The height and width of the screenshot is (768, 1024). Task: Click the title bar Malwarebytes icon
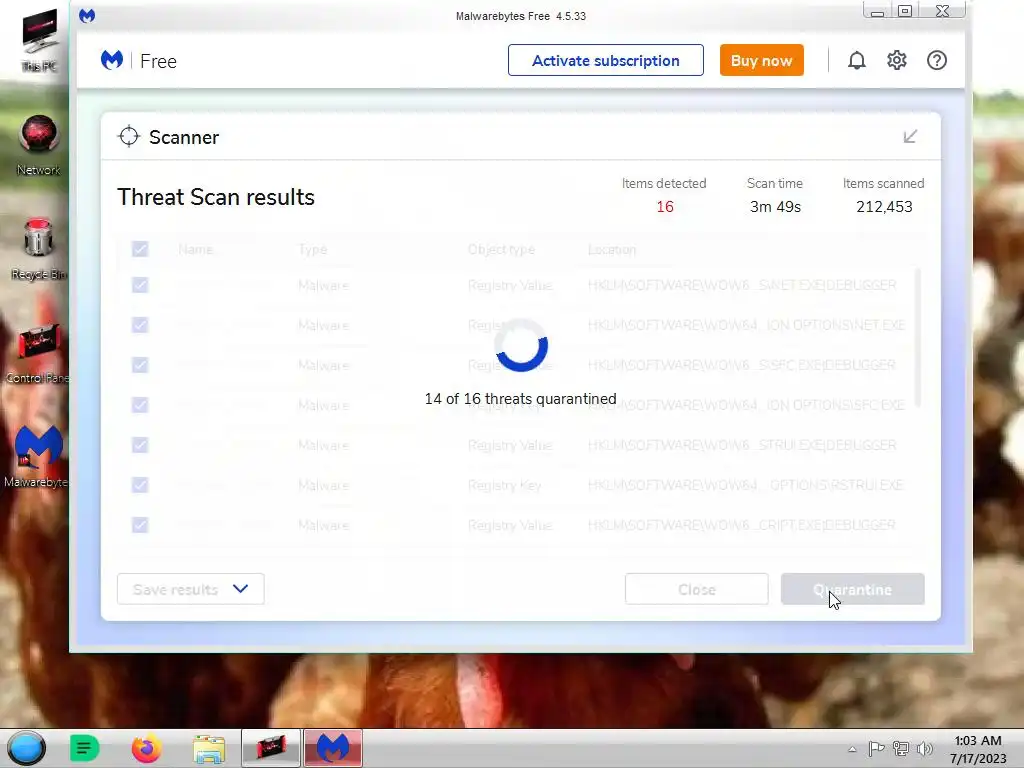point(87,16)
